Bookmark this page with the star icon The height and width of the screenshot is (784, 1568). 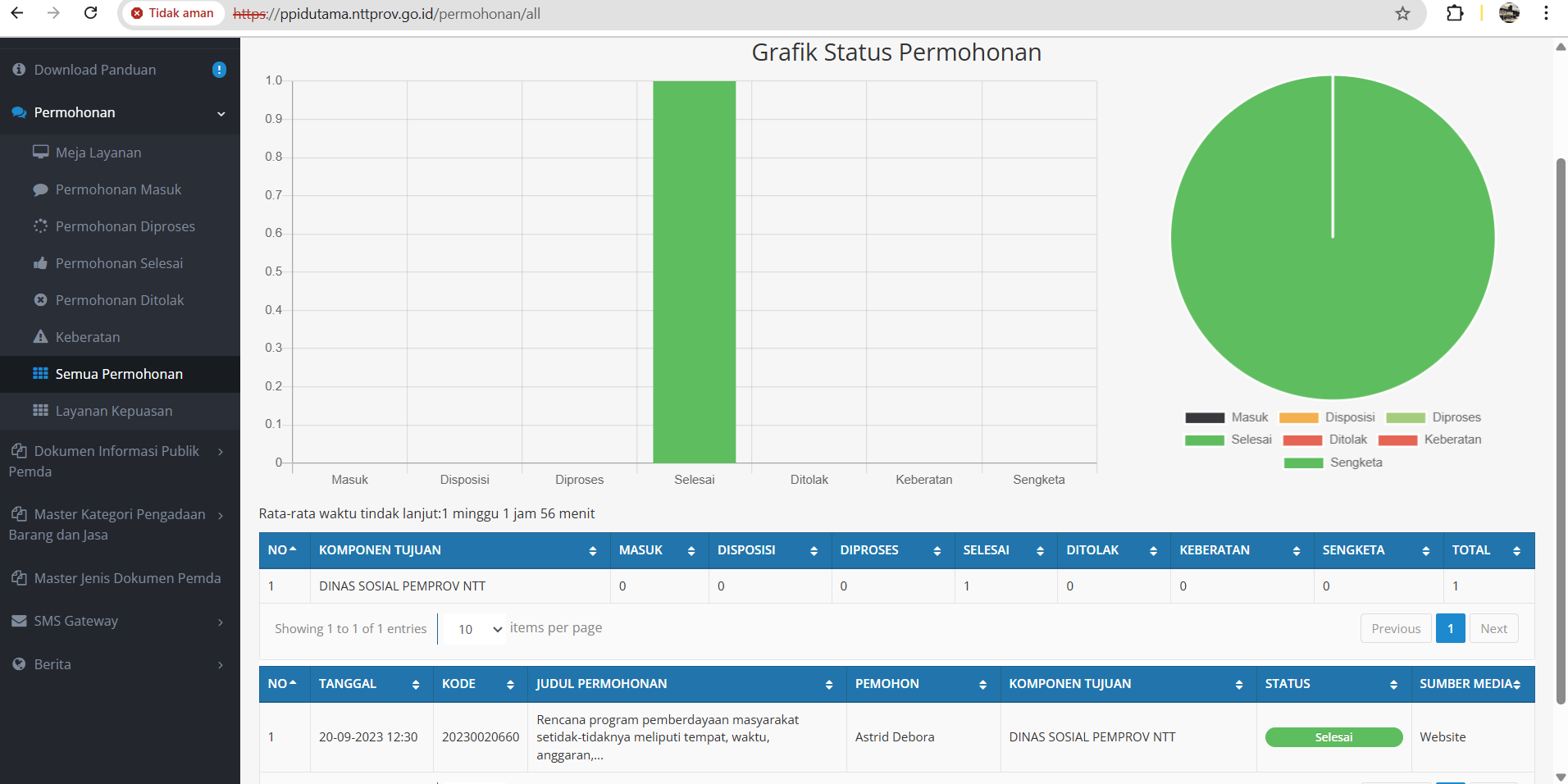click(1402, 14)
